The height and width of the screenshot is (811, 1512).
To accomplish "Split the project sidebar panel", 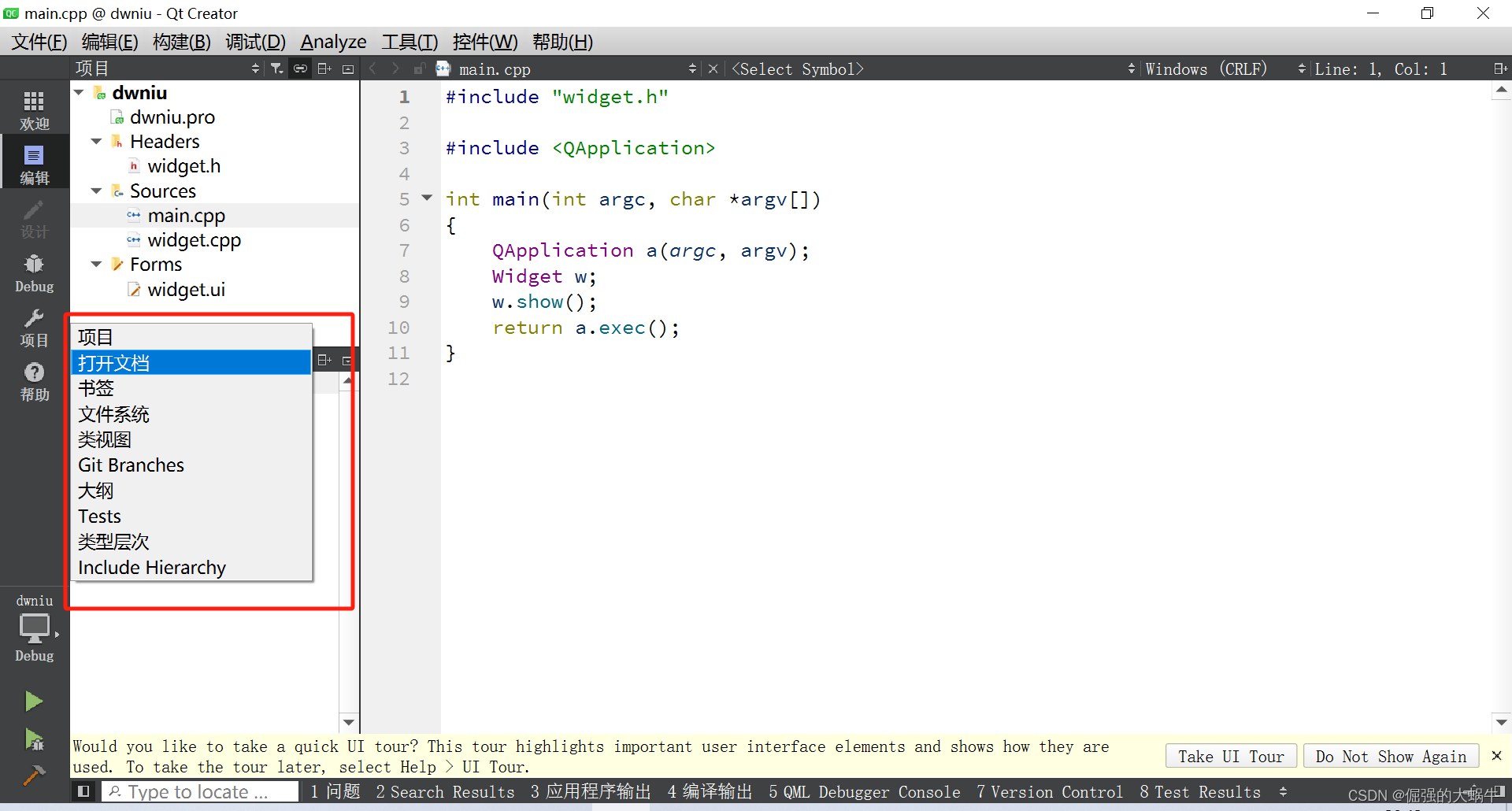I will point(324,69).
